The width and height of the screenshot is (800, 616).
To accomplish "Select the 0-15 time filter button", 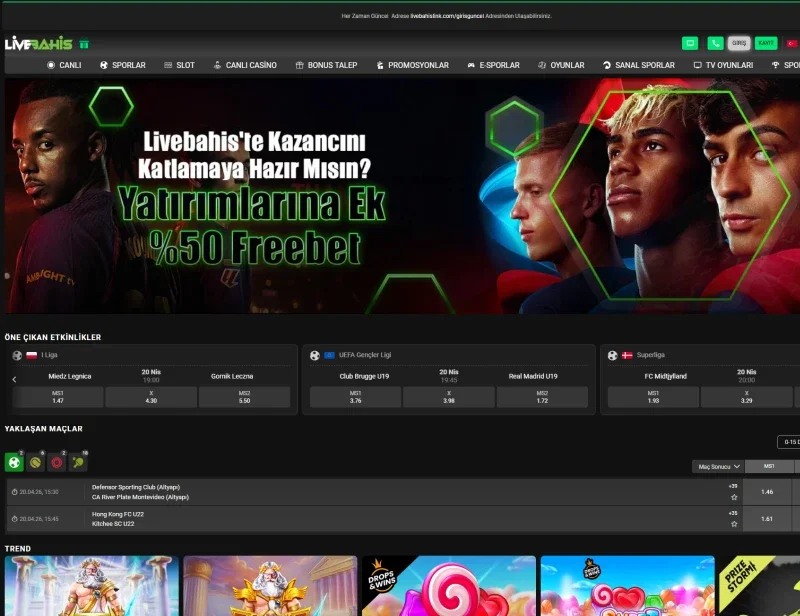I will tap(789, 442).
